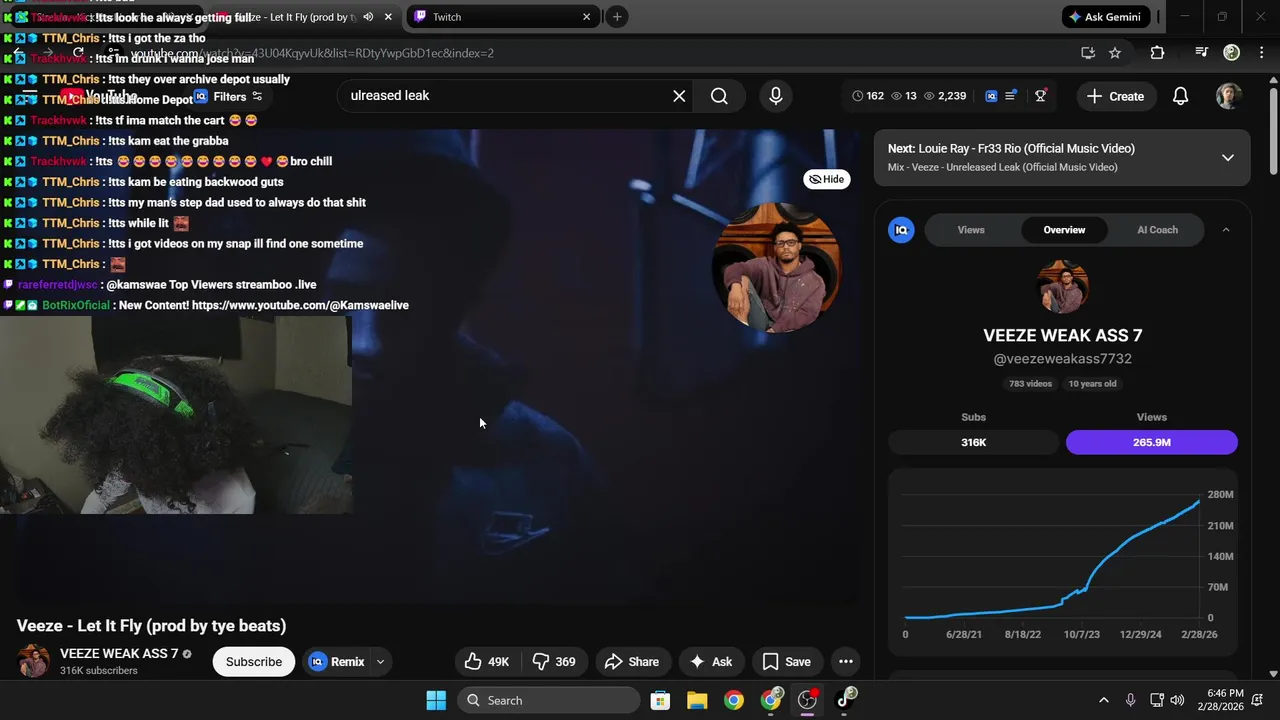Open the YouTube account avatar menu
The height and width of the screenshot is (720, 1280).
[x=1229, y=96]
